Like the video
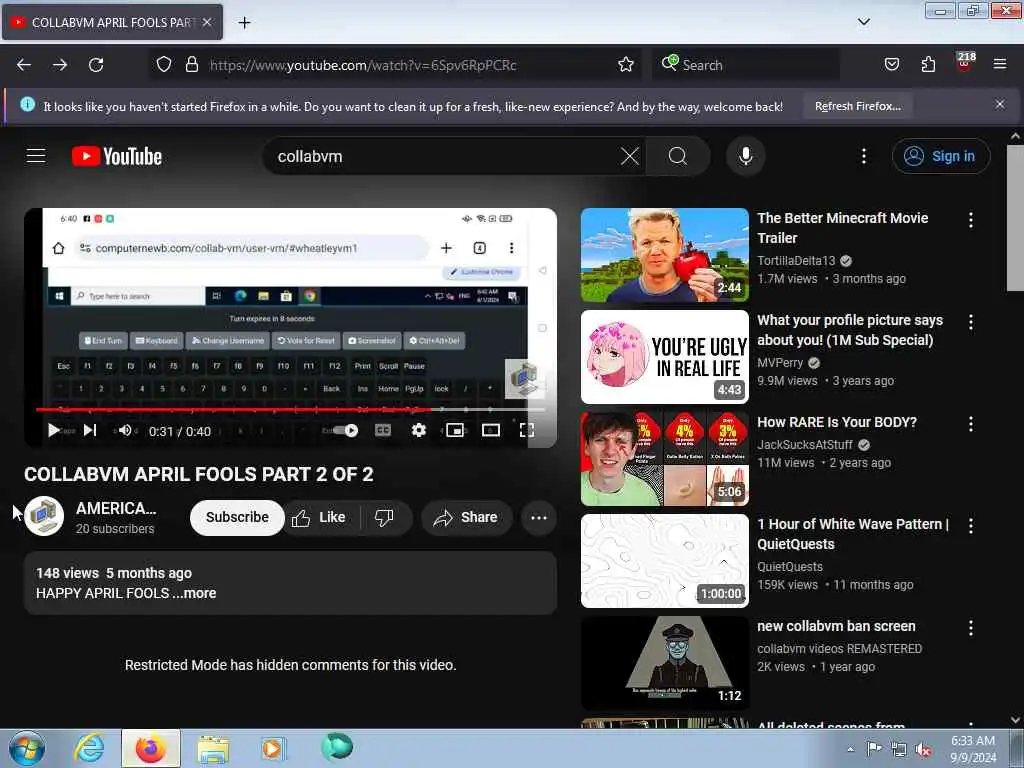1024x768 pixels. pos(321,518)
